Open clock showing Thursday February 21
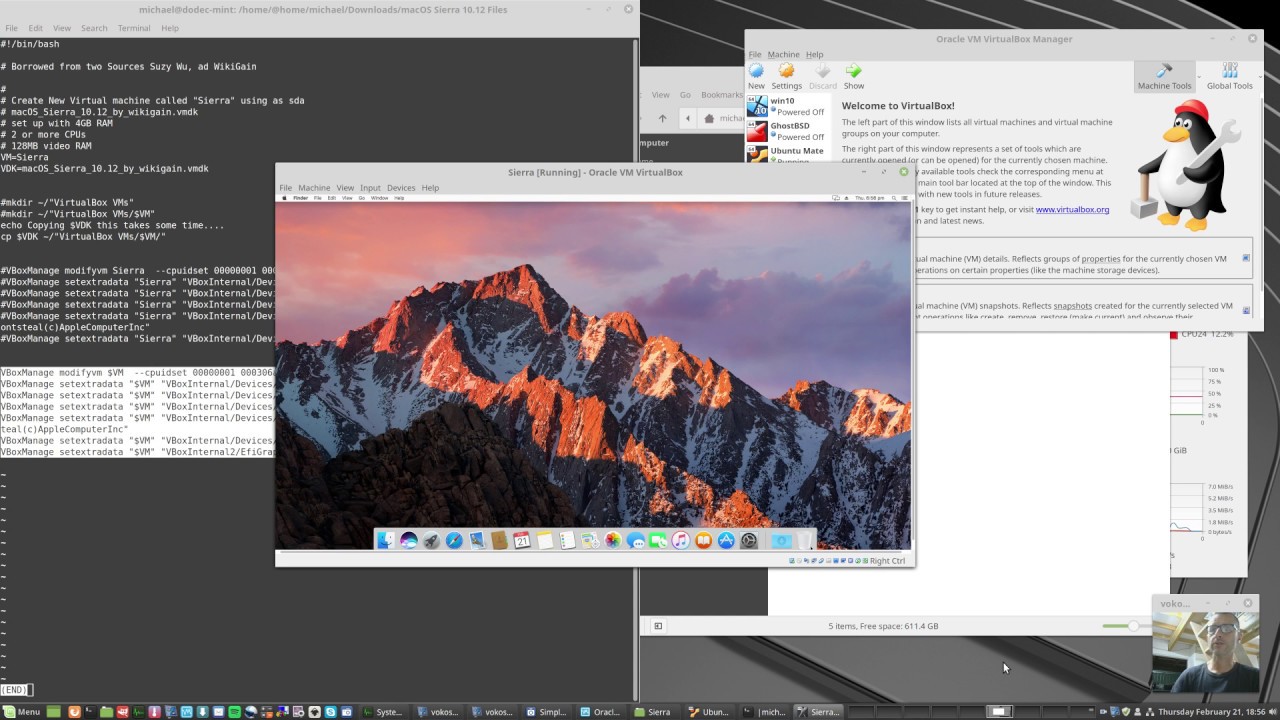 1212,712
